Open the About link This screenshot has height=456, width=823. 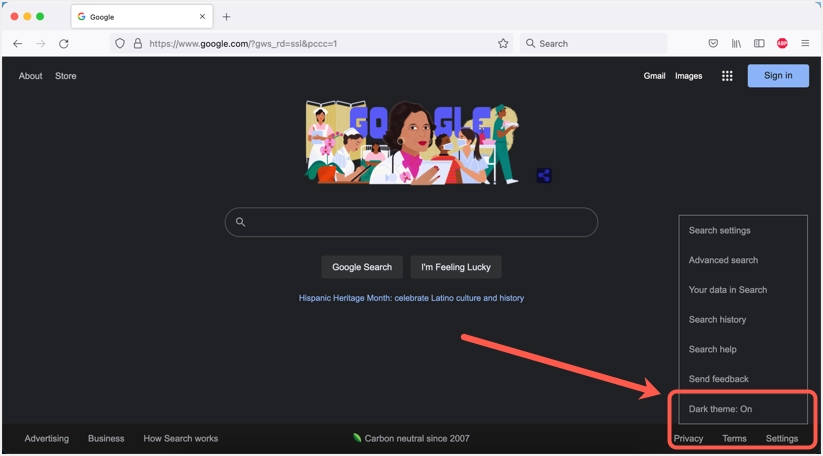pos(30,76)
